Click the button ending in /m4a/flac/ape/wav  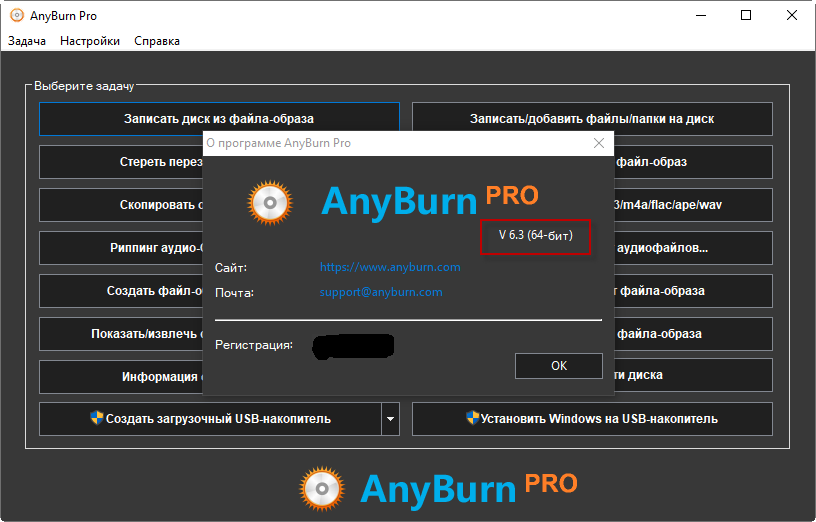point(693,205)
